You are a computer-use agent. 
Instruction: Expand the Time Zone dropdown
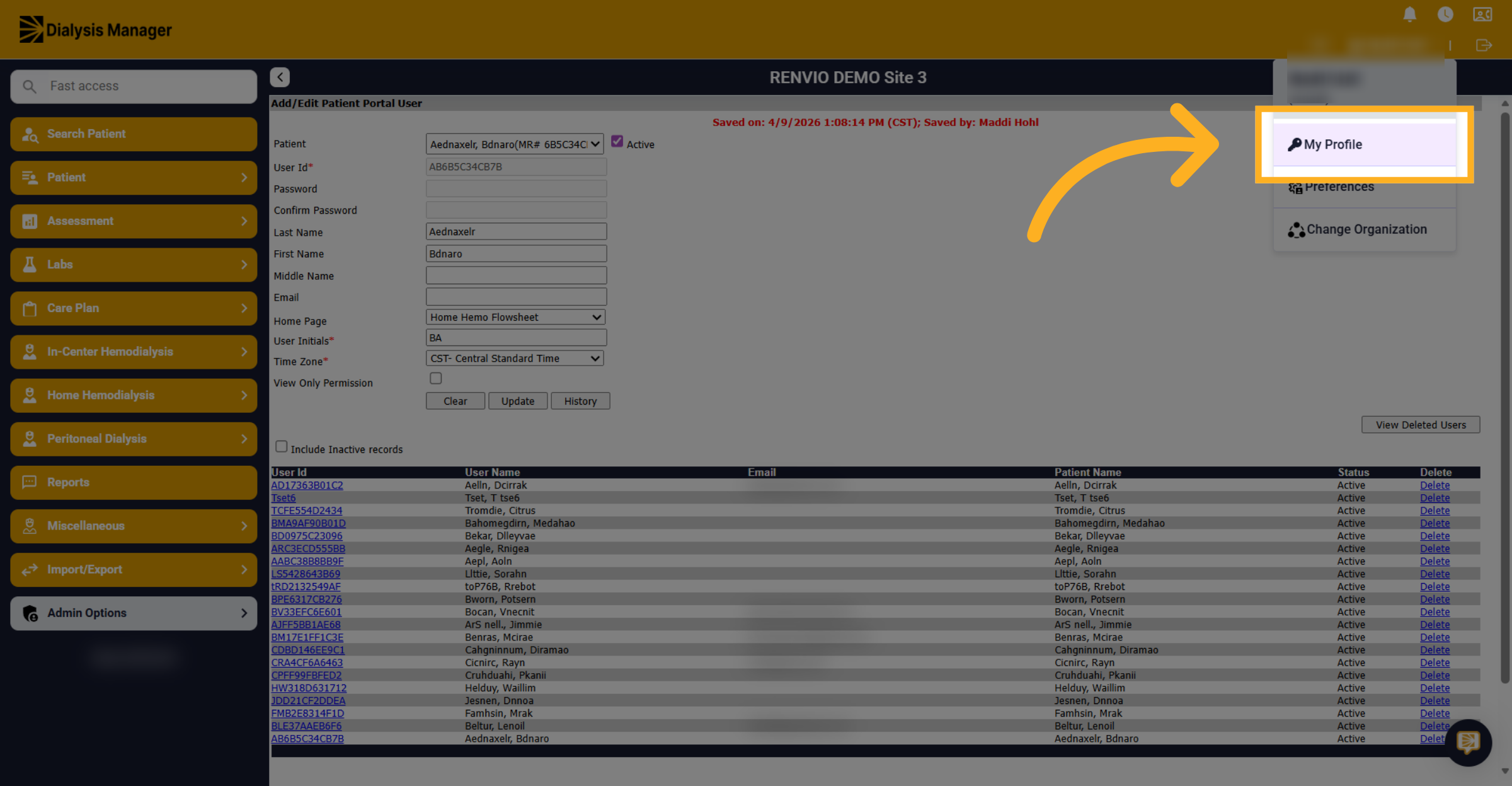[515, 358]
